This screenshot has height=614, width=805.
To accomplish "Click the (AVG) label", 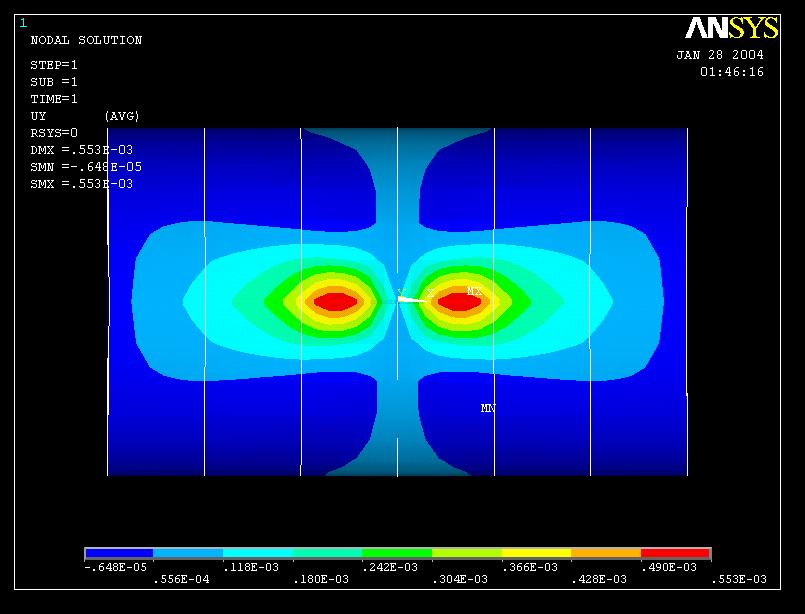I will pos(122,116).
